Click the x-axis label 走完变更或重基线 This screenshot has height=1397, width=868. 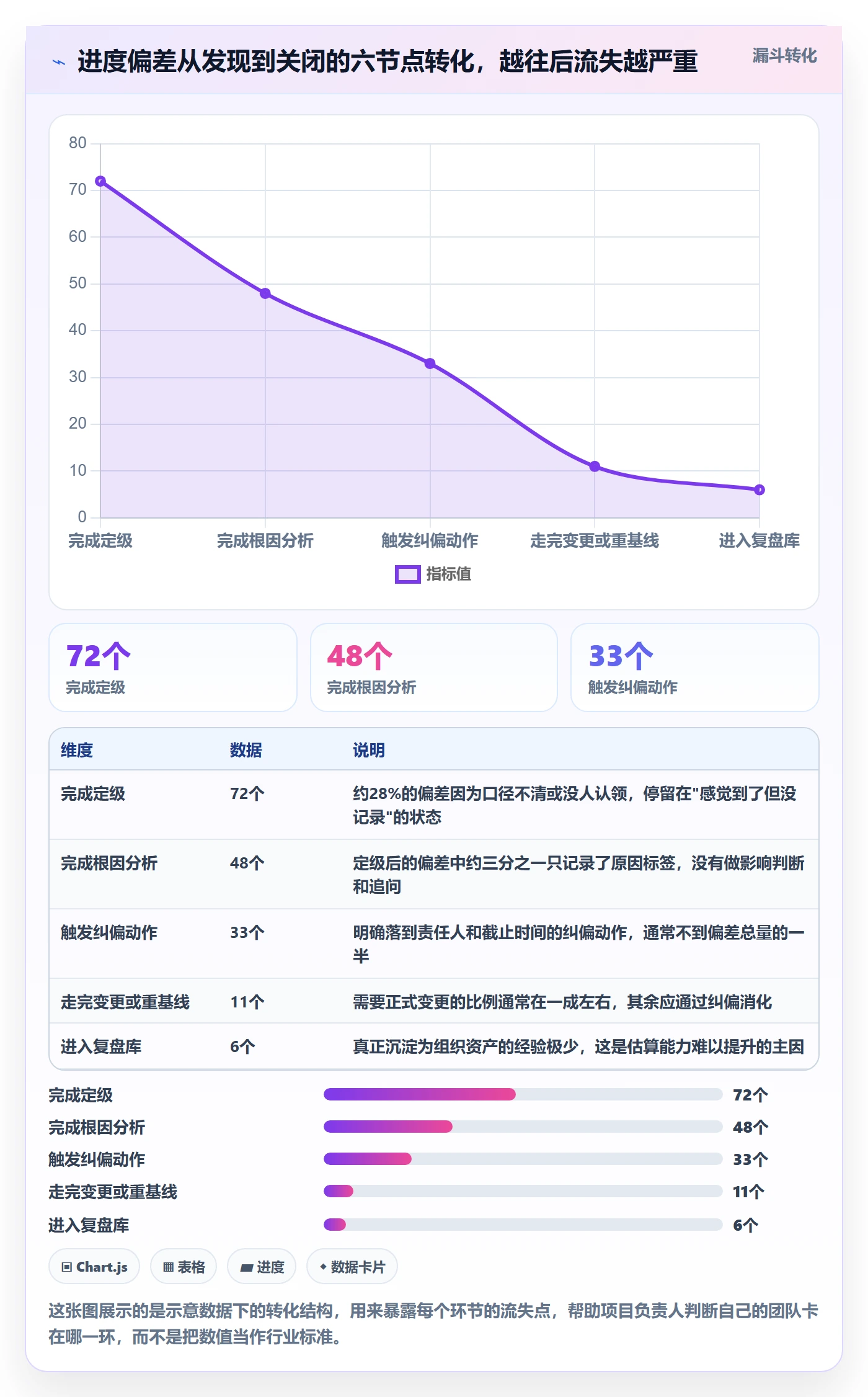click(x=595, y=541)
